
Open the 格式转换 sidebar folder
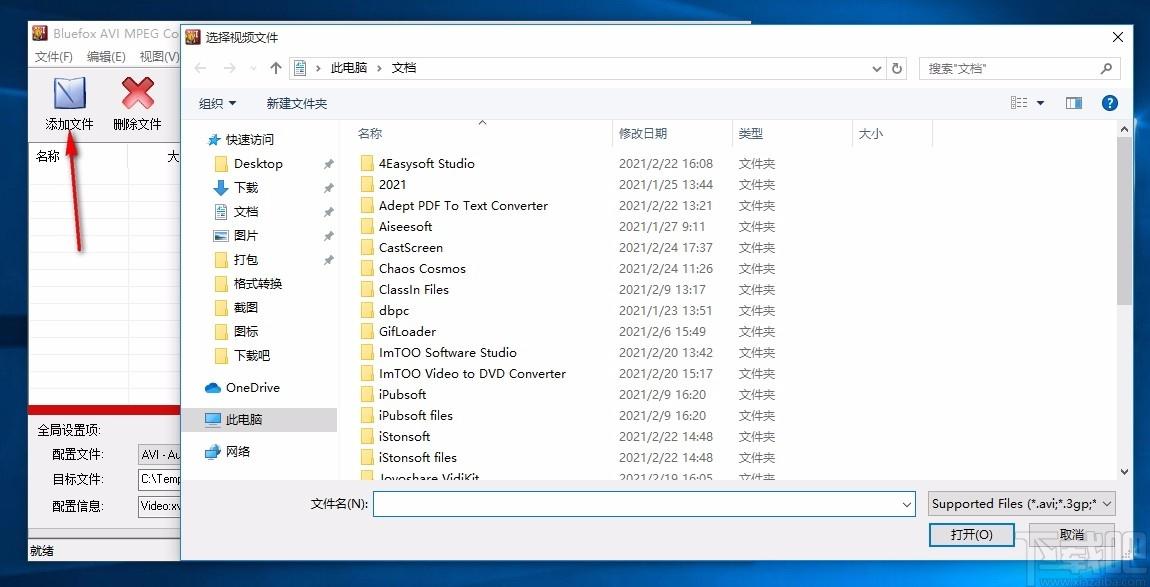pos(257,284)
